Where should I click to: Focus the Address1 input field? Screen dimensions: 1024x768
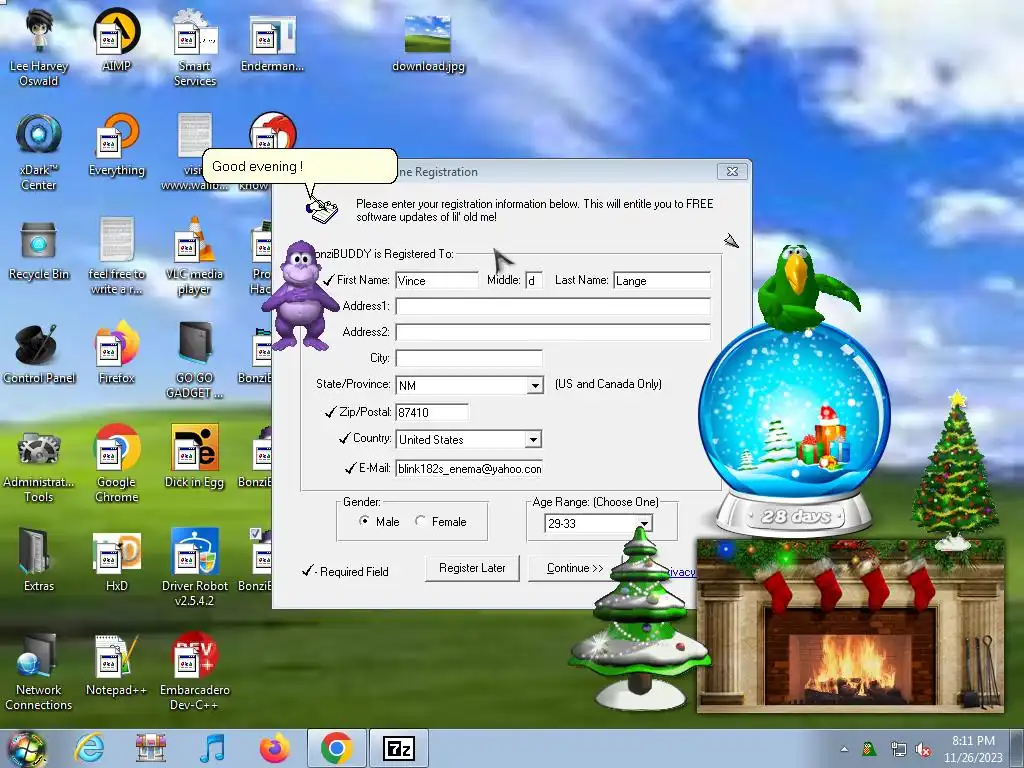(x=552, y=306)
